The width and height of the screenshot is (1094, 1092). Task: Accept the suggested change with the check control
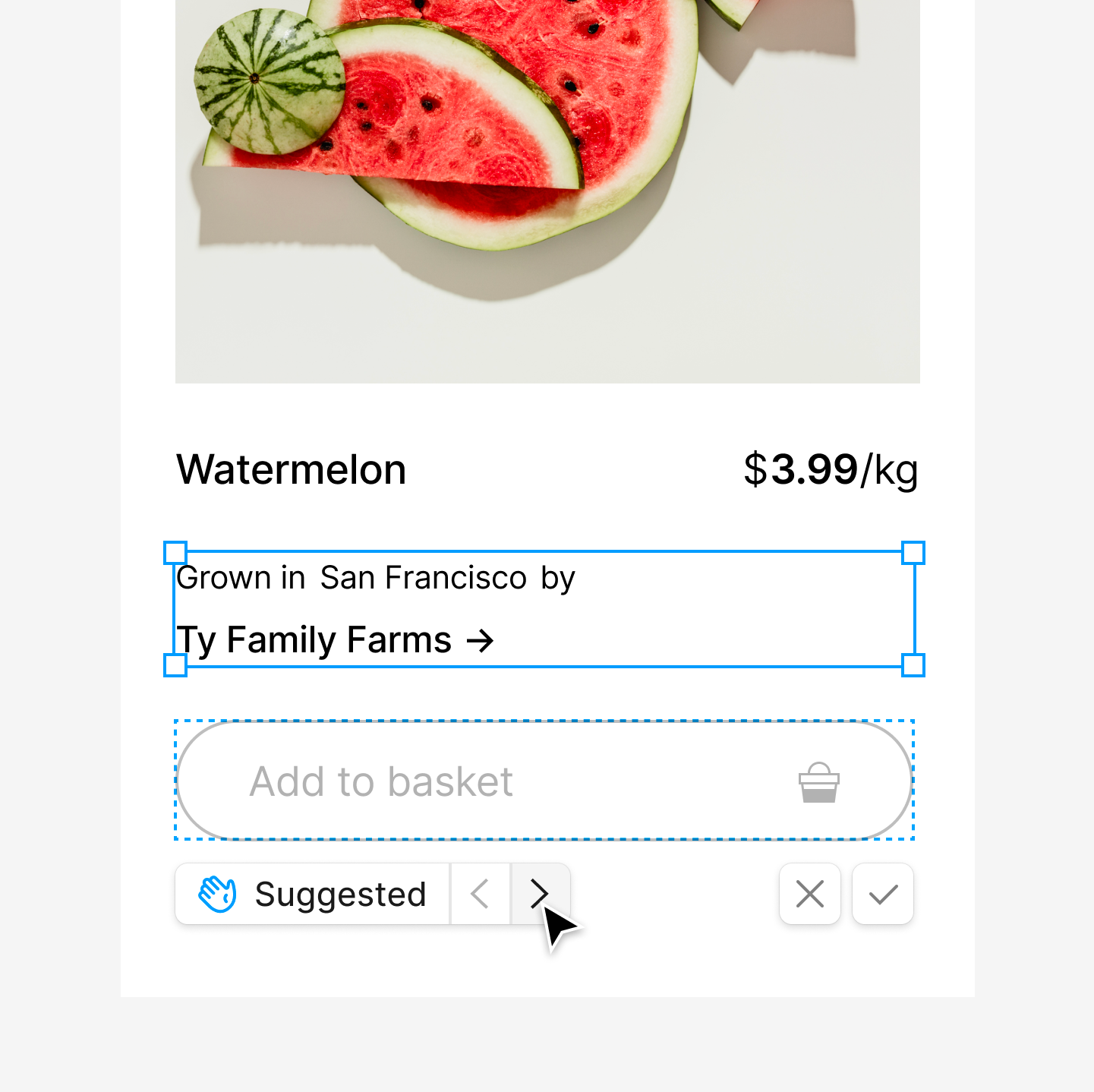(882, 894)
